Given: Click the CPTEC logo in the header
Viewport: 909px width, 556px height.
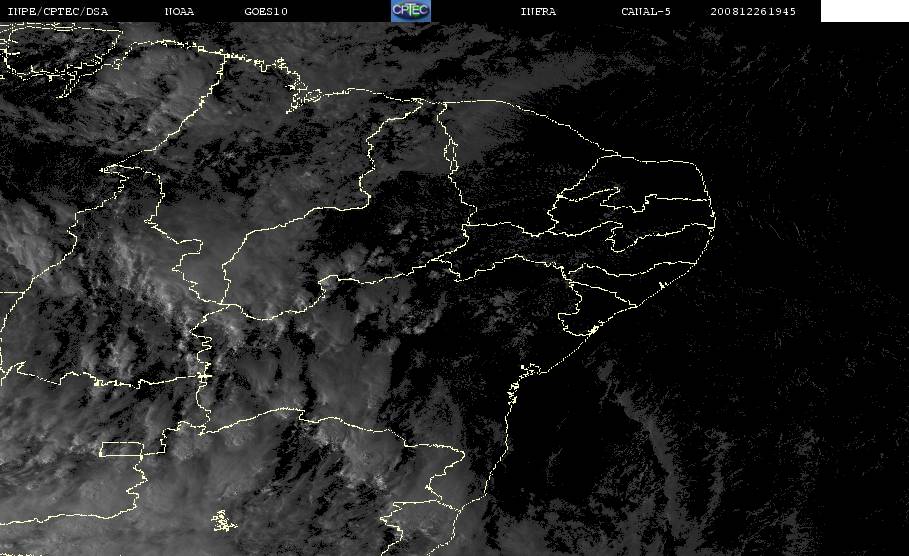Looking at the screenshot, I should coord(410,11).
